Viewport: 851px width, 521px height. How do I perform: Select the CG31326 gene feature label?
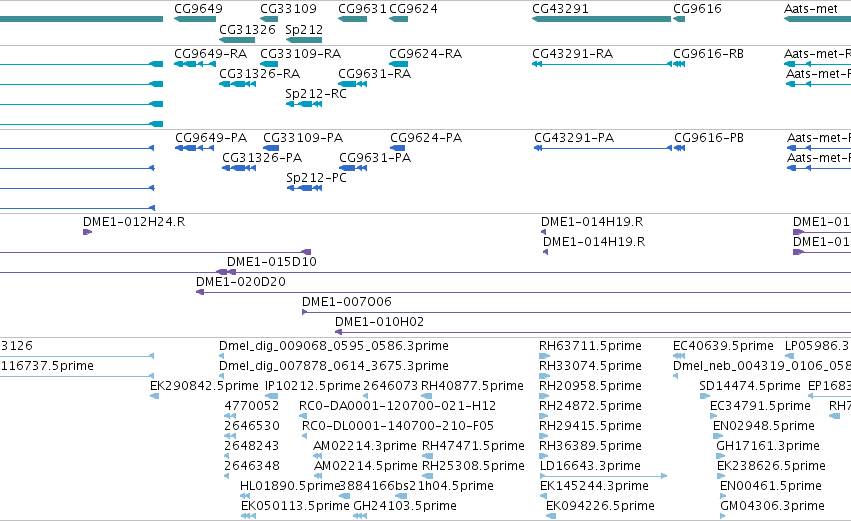[247, 29]
